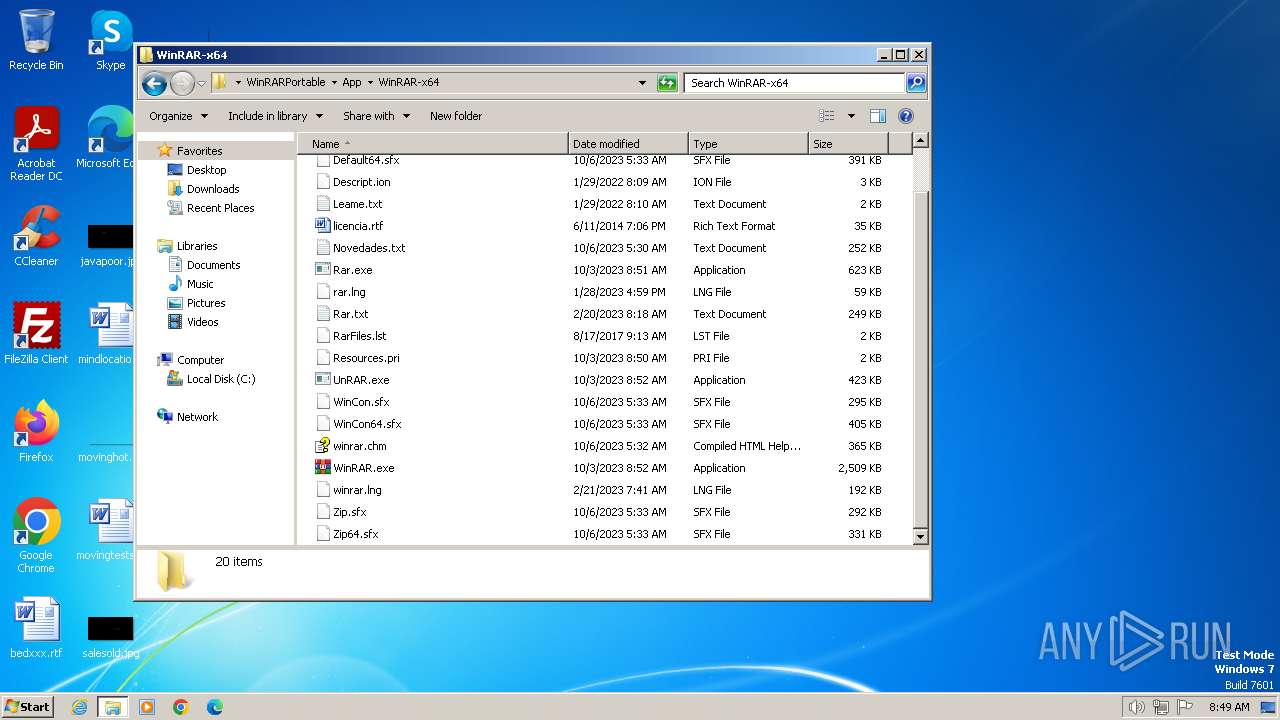Viewport: 1280px width, 720px height.
Task: Click the App breadcrumb segment
Action: (x=352, y=83)
